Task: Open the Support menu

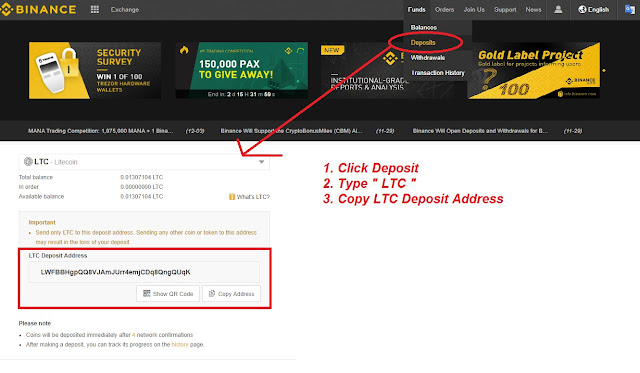Action: (505, 9)
